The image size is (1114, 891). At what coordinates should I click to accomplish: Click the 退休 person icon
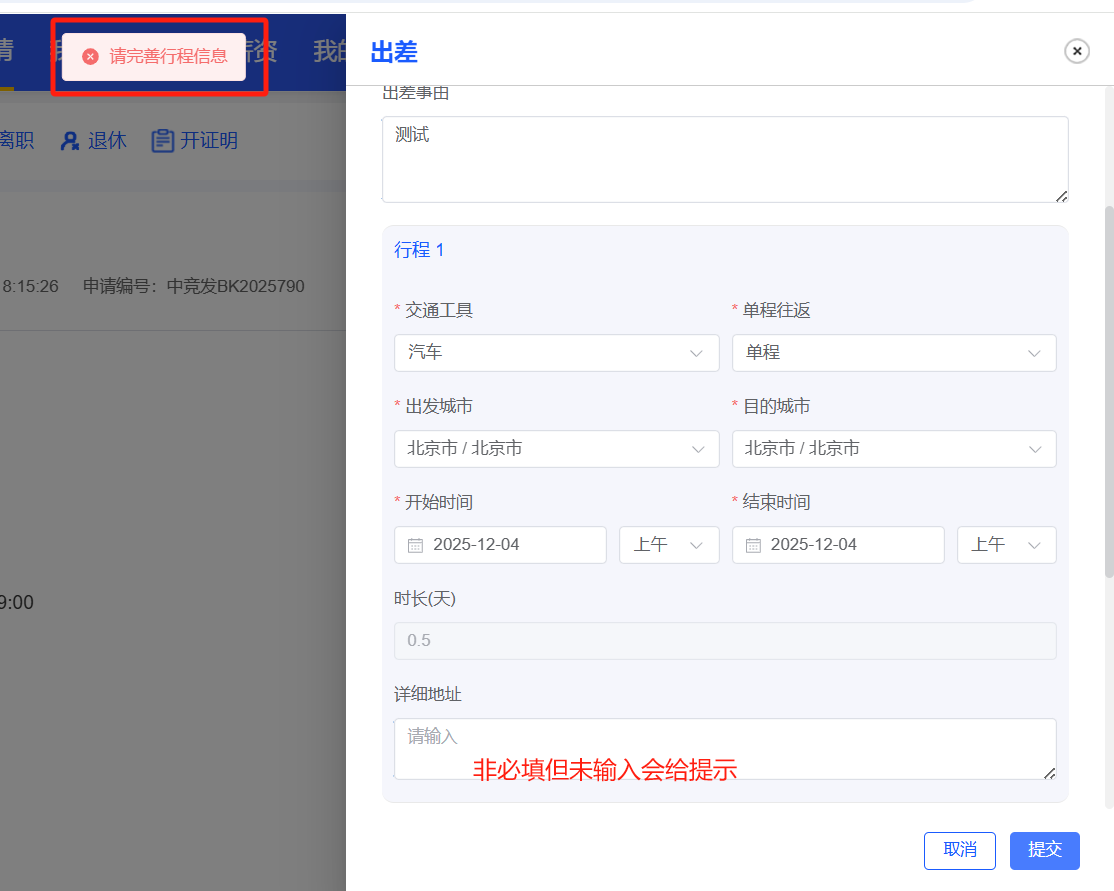pyautogui.click(x=69, y=141)
